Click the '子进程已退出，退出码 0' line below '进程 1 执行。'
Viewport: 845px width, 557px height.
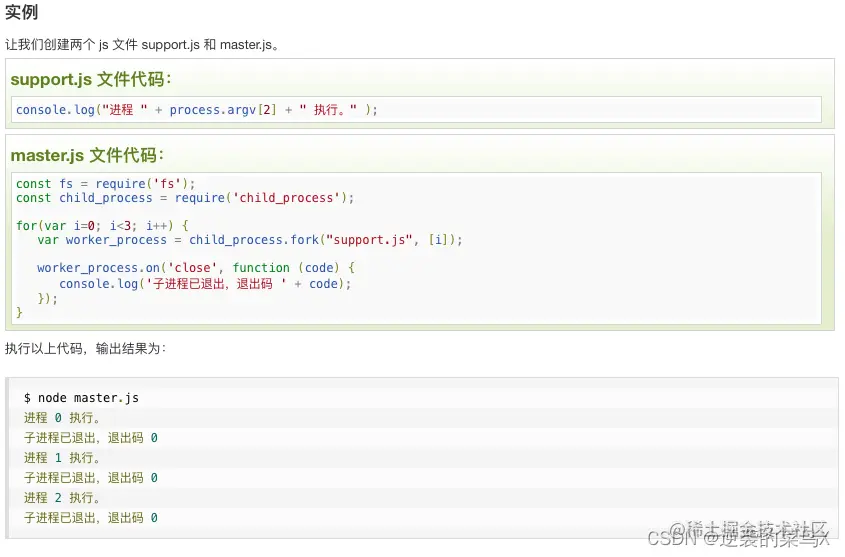[x=91, y=478]
